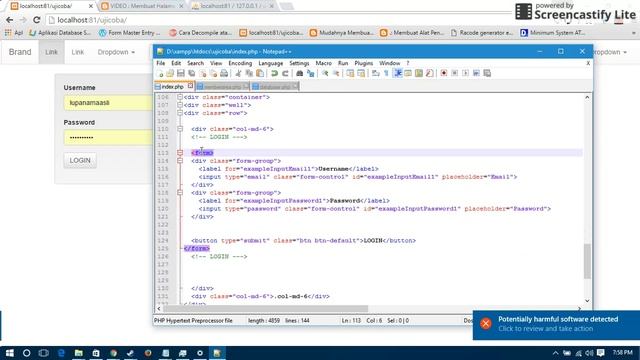The height and width of the screenshot is (360, 640).
Task: Click the Save All toolbar icon
Action: (191, 73)
